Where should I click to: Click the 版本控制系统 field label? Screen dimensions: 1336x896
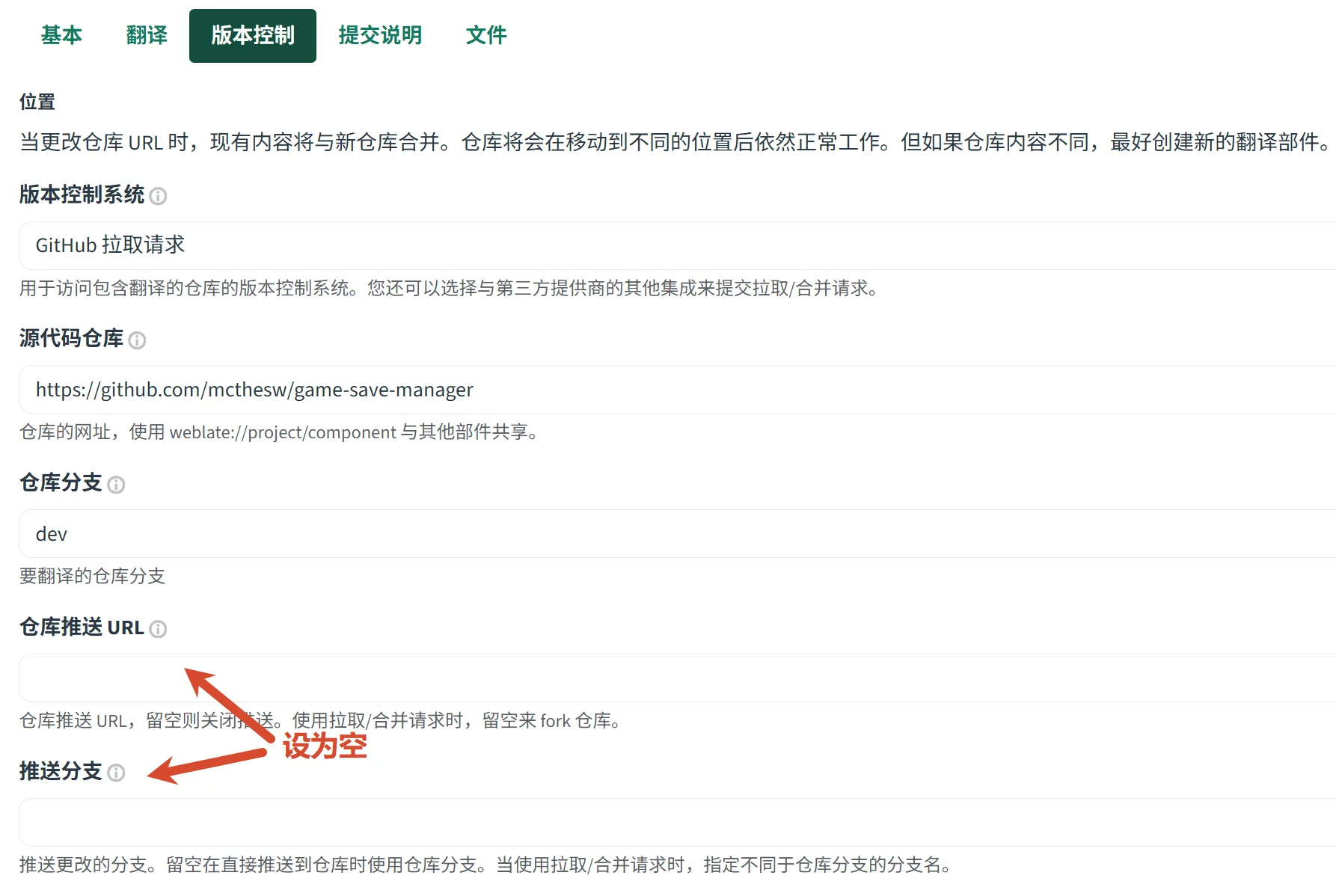coord(82,194)
